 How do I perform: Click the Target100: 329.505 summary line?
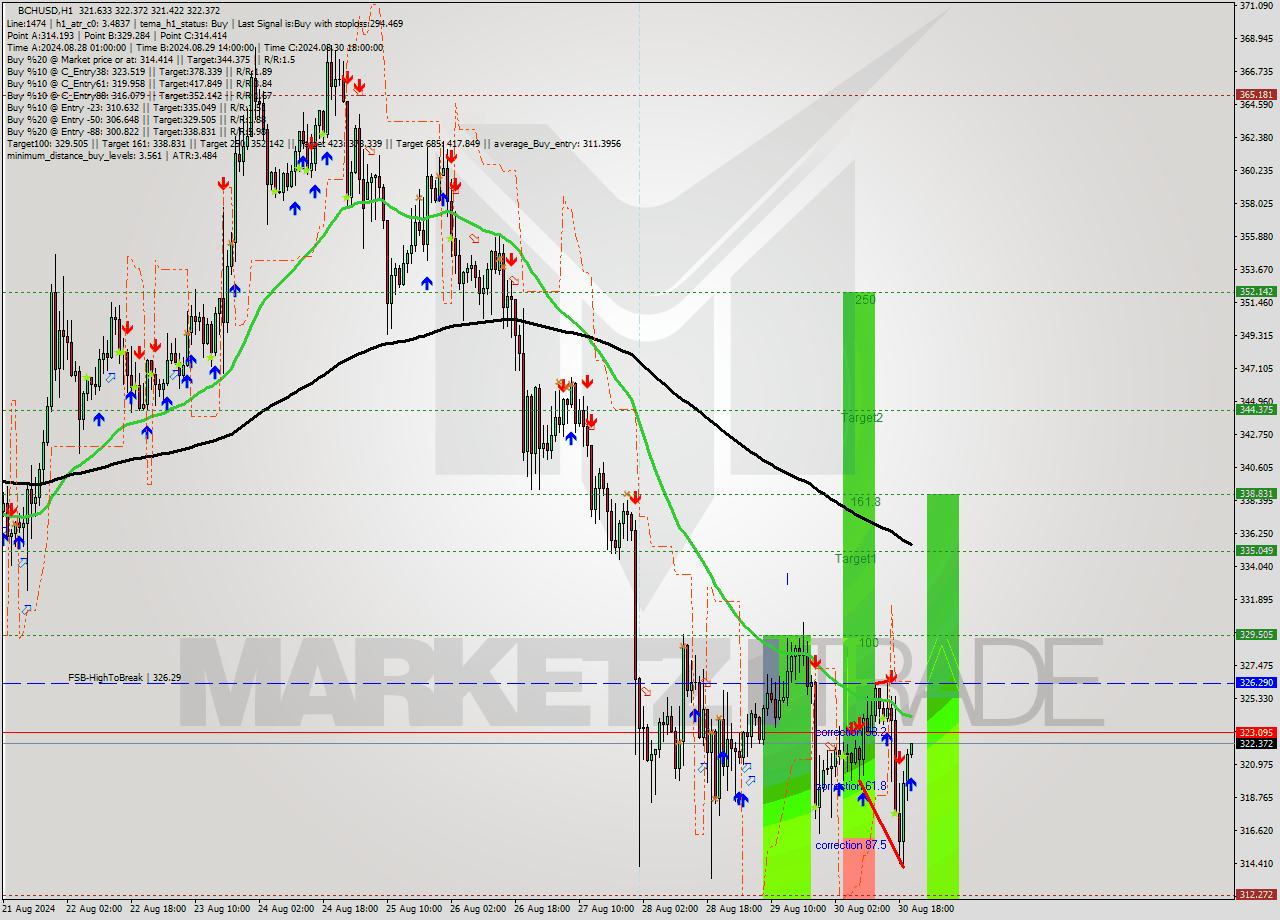pos(313,143)
